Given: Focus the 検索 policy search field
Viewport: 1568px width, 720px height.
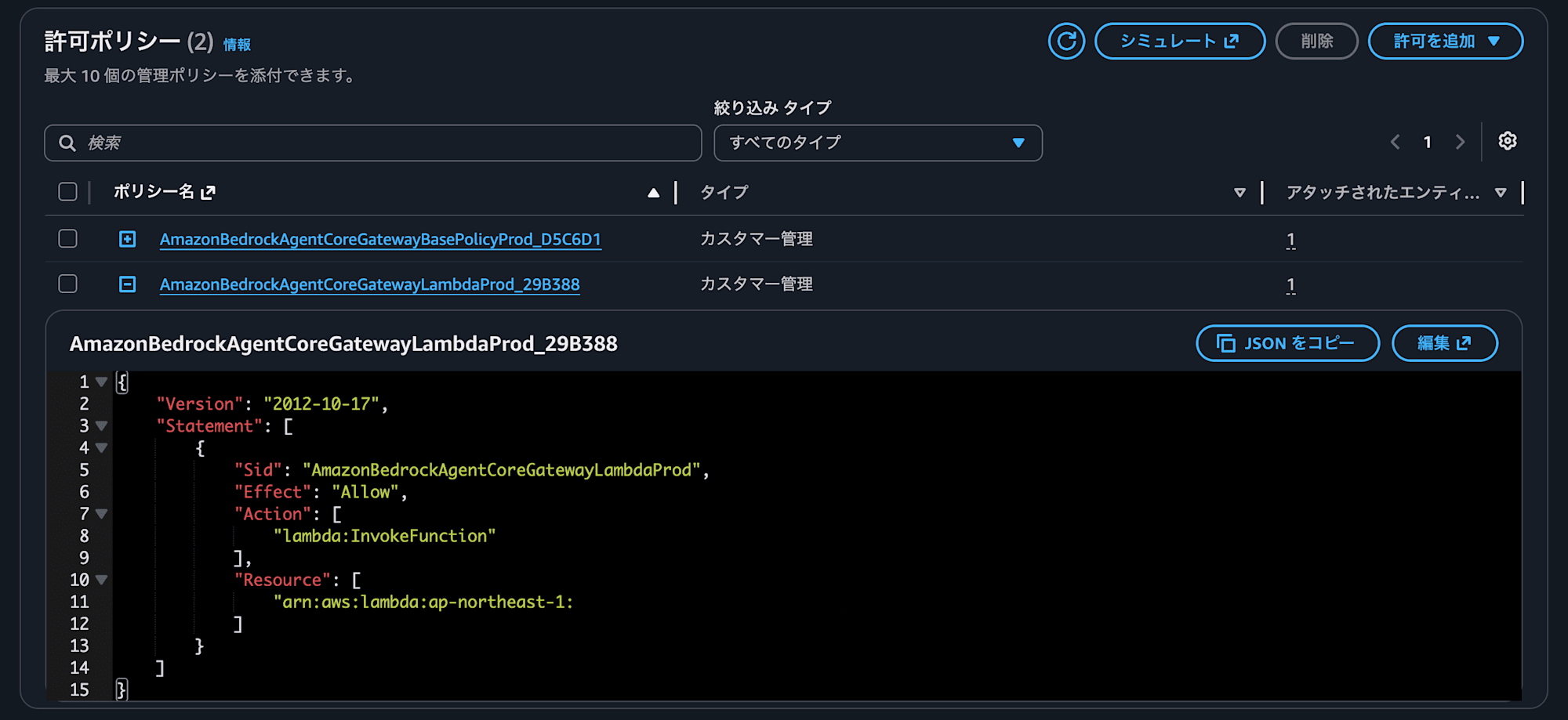Looking at the screenshot, I should point(373,143).
